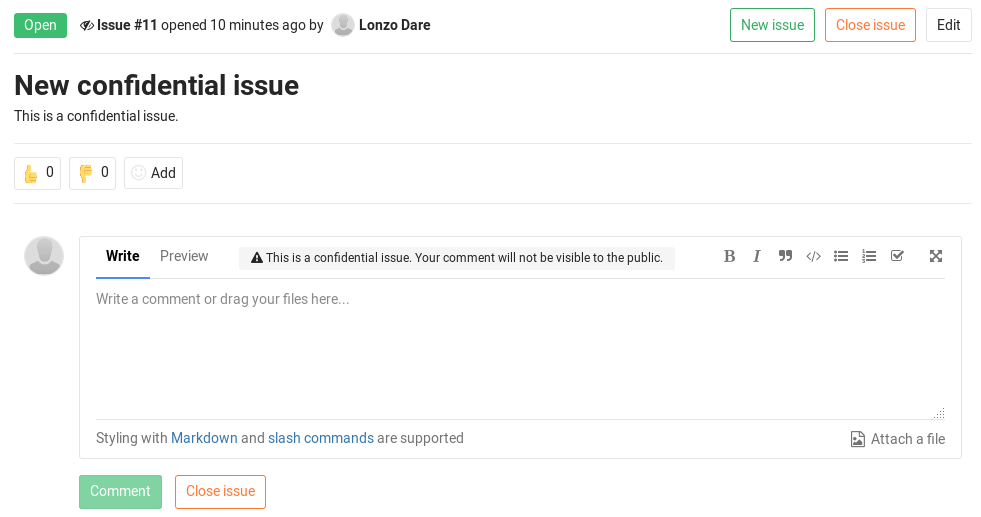
Task: Apply italic formatting in comment toolbar
Action: point(757,256)
